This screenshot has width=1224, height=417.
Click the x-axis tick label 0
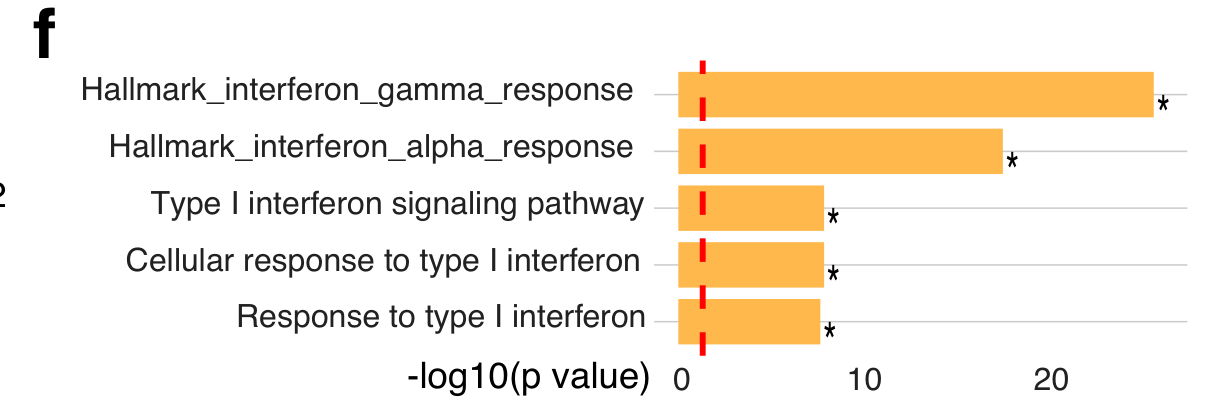[682, 379]
